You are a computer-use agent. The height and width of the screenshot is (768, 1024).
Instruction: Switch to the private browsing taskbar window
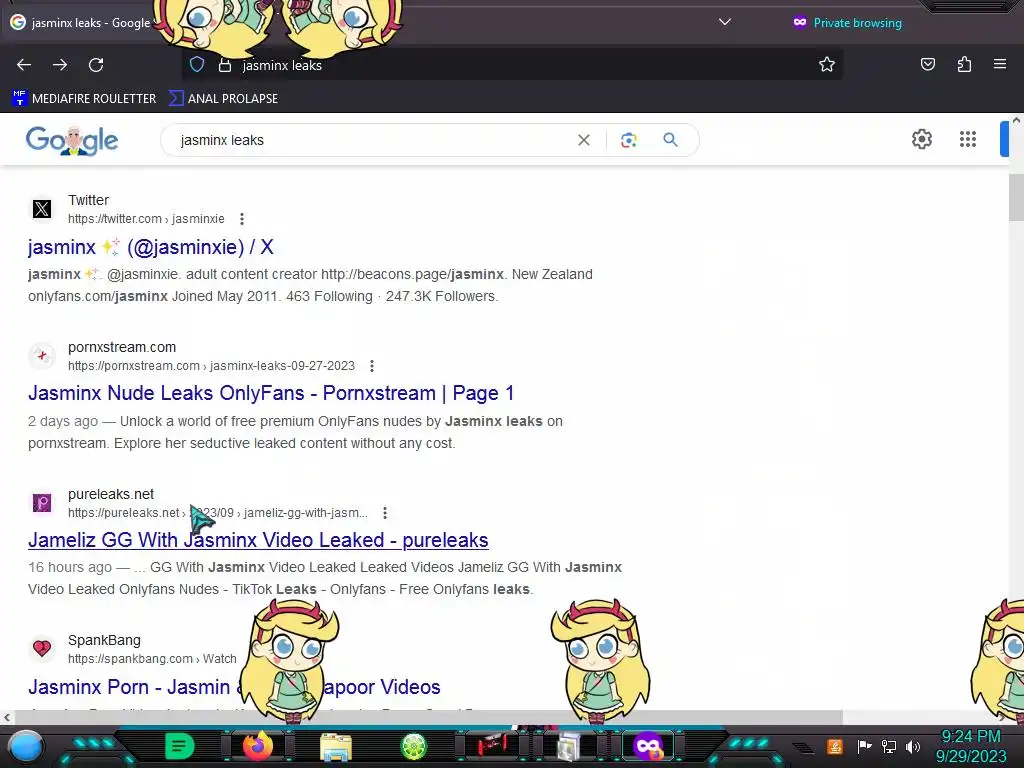[x=647, y=746]
